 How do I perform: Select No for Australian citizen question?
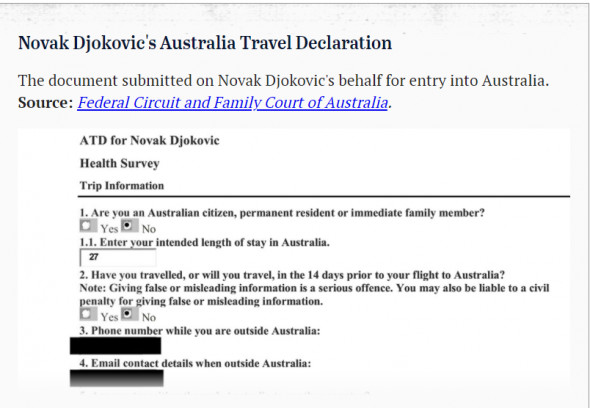click(129, 226)
